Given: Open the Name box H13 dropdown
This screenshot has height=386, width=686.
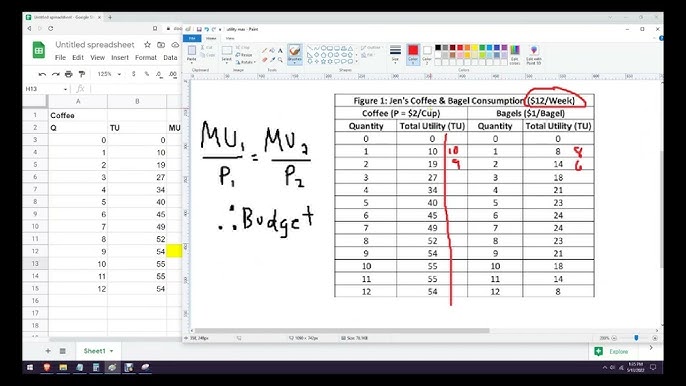Looking at the screenshot, I should [66, 89].
